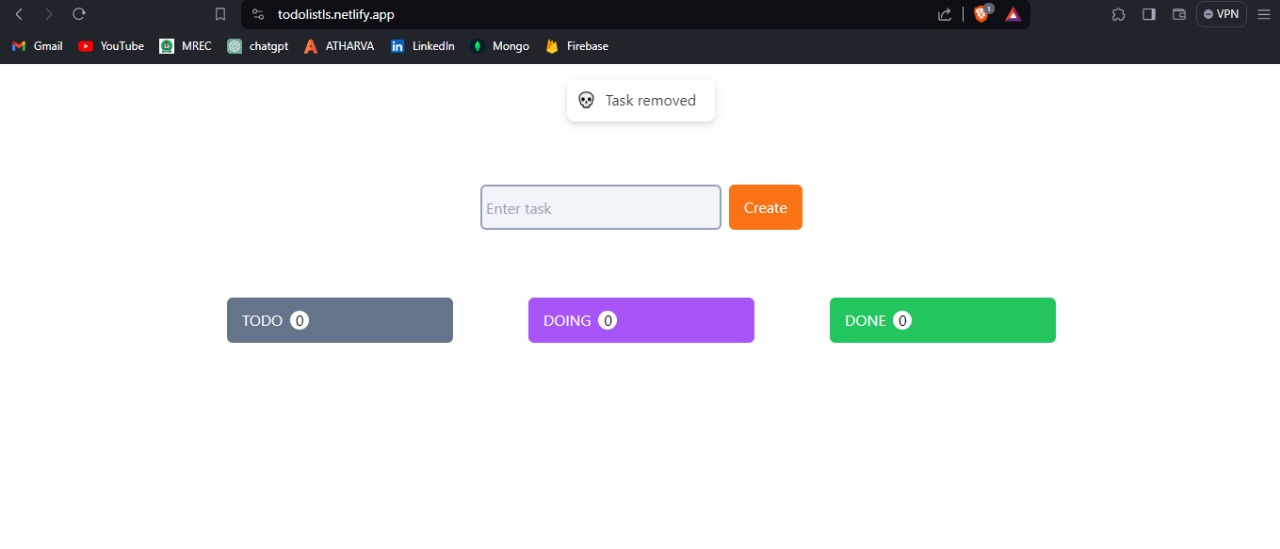Click the Create task button

click(x=765, y=207)
